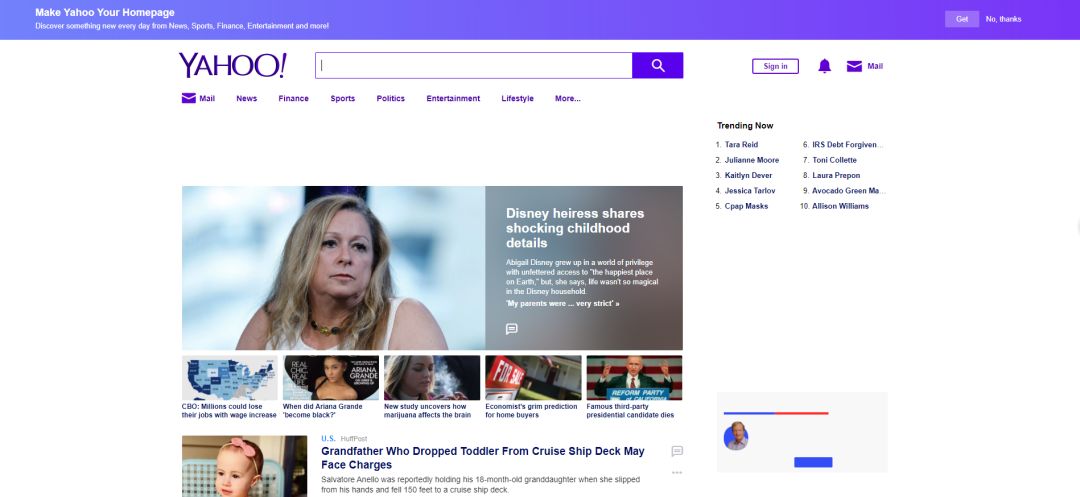Viewport: 1080px width, 497px height.
Task: Open the US map CBO wage thumbnail
Action: coord(229,377)
